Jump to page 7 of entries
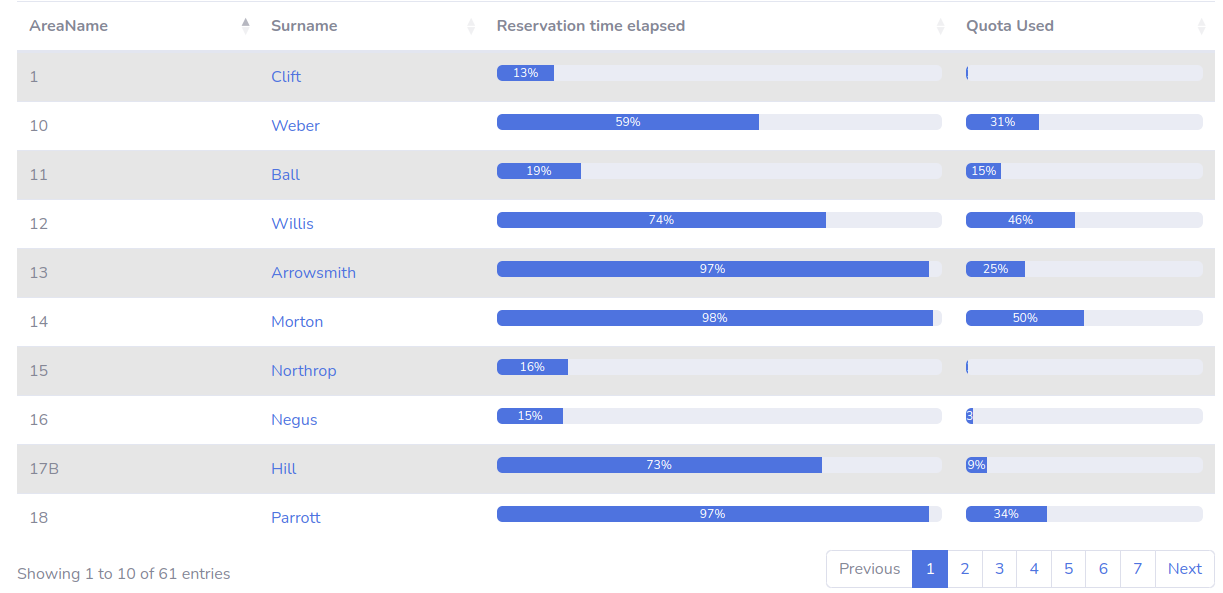1223x593 pixels. pos(1138,569)
